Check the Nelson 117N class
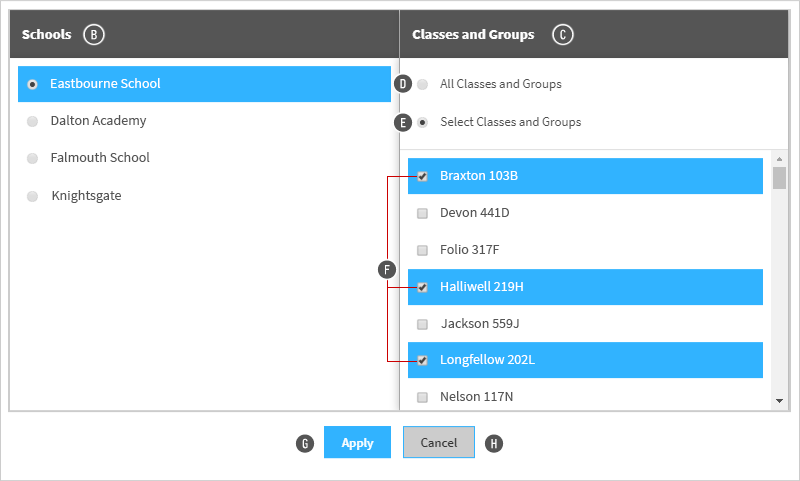Viewport: 800px width, 481px height. click(422, 397)
